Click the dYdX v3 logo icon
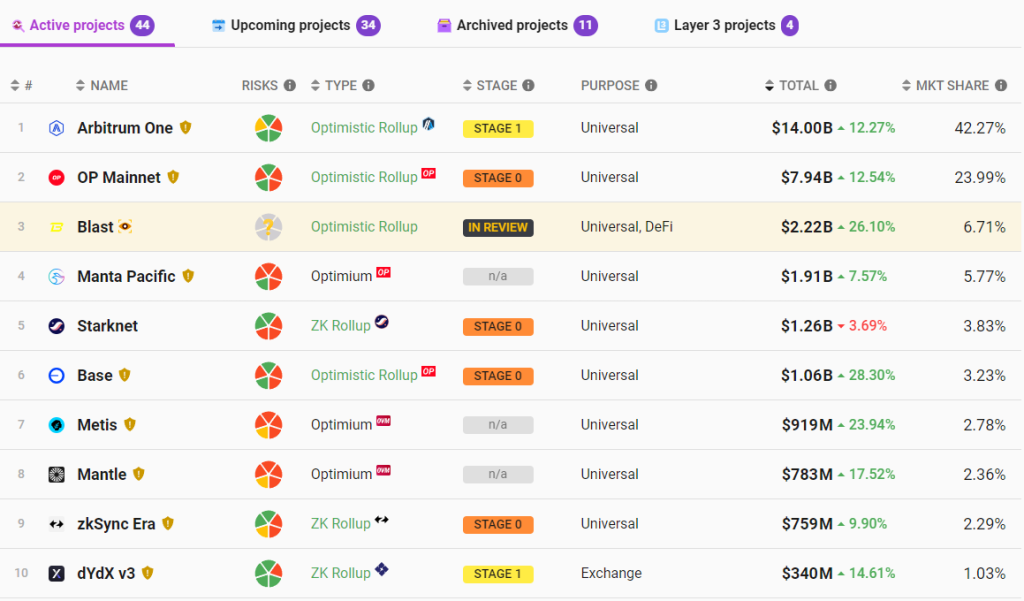Viewport: 1024px width, 601px height. pyautogui.click(x=57, y=574)
